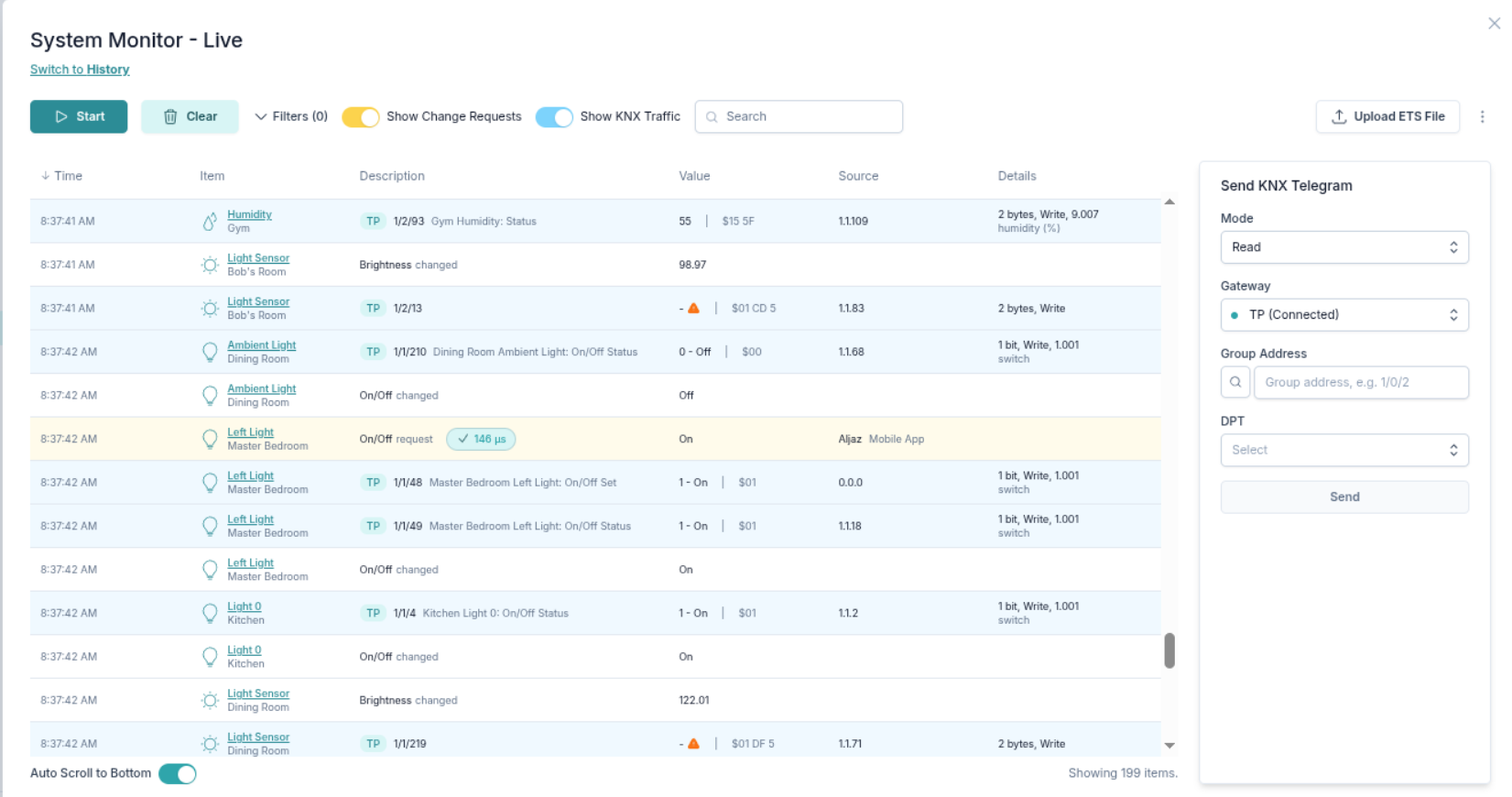This screenshot has width=1512, height=797.
Task: Click the table vertical scrollbar thumb
Action: [1169, 650]
